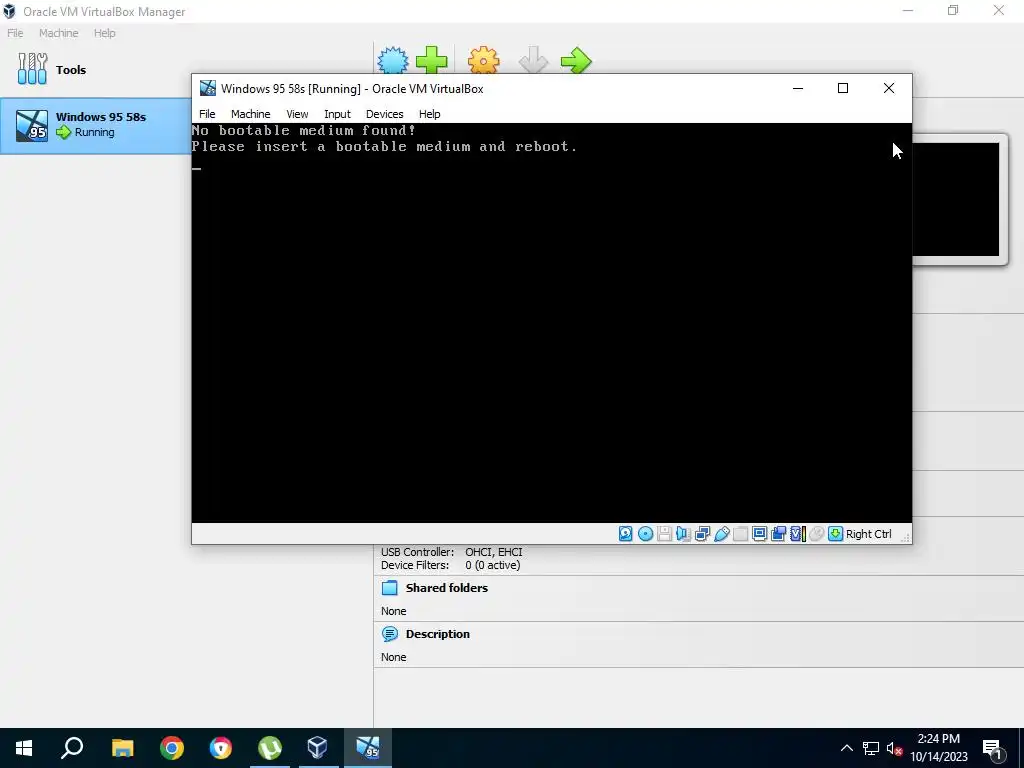Click the hard disk activity status icon
Image resolution: width=1024 pixels, height=768 pixels.
(x=626, y=534)
